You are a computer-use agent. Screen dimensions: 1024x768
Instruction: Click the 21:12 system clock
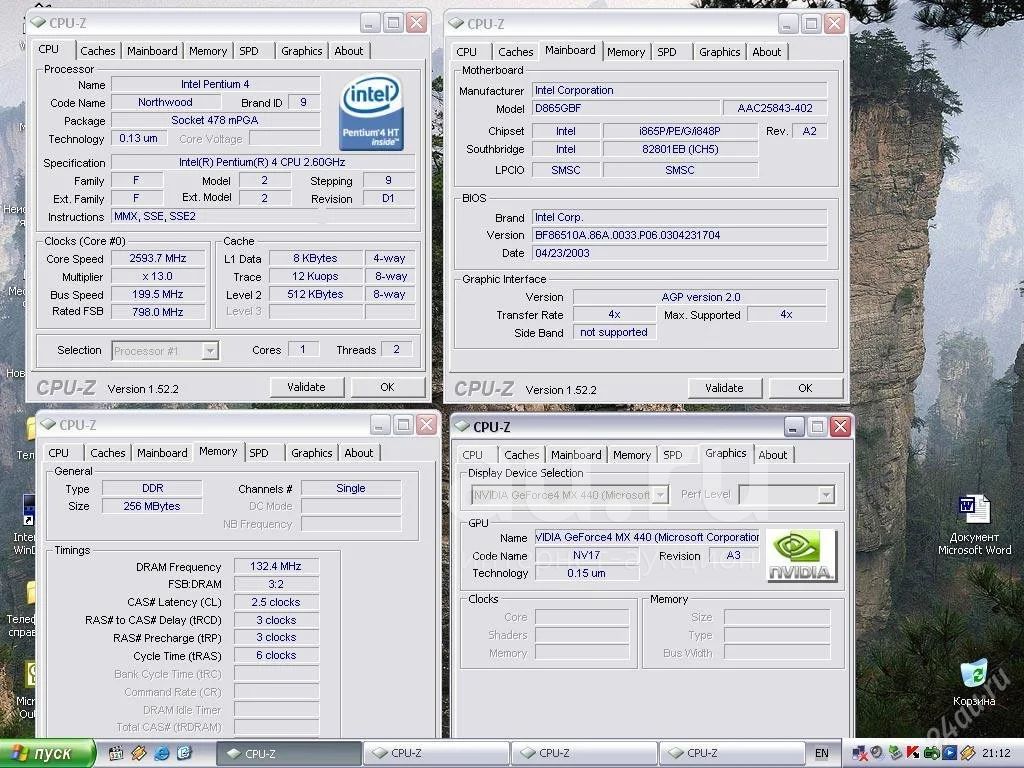996,753
